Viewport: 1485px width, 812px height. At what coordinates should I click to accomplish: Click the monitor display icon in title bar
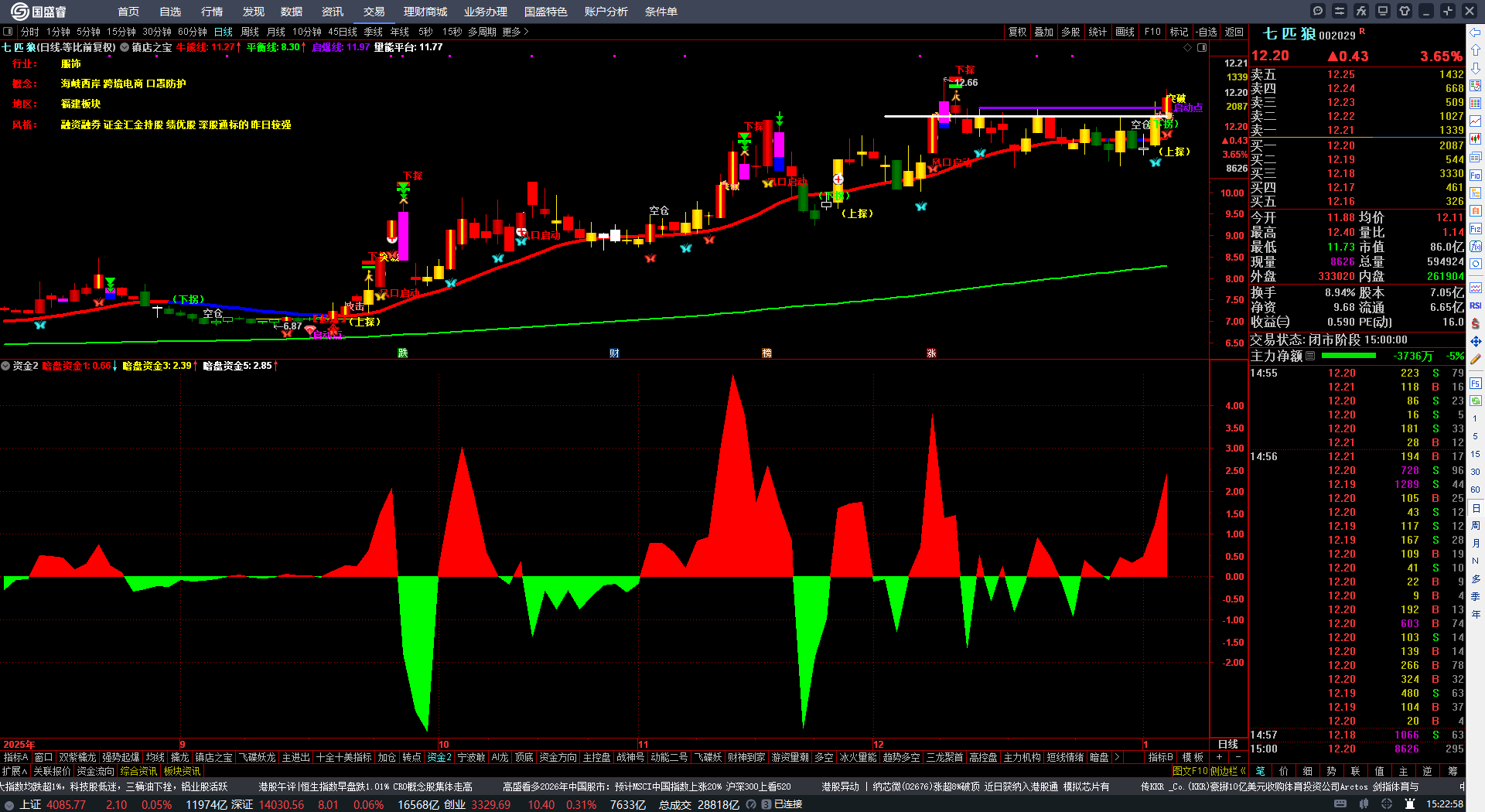(x=1383, y=11)
